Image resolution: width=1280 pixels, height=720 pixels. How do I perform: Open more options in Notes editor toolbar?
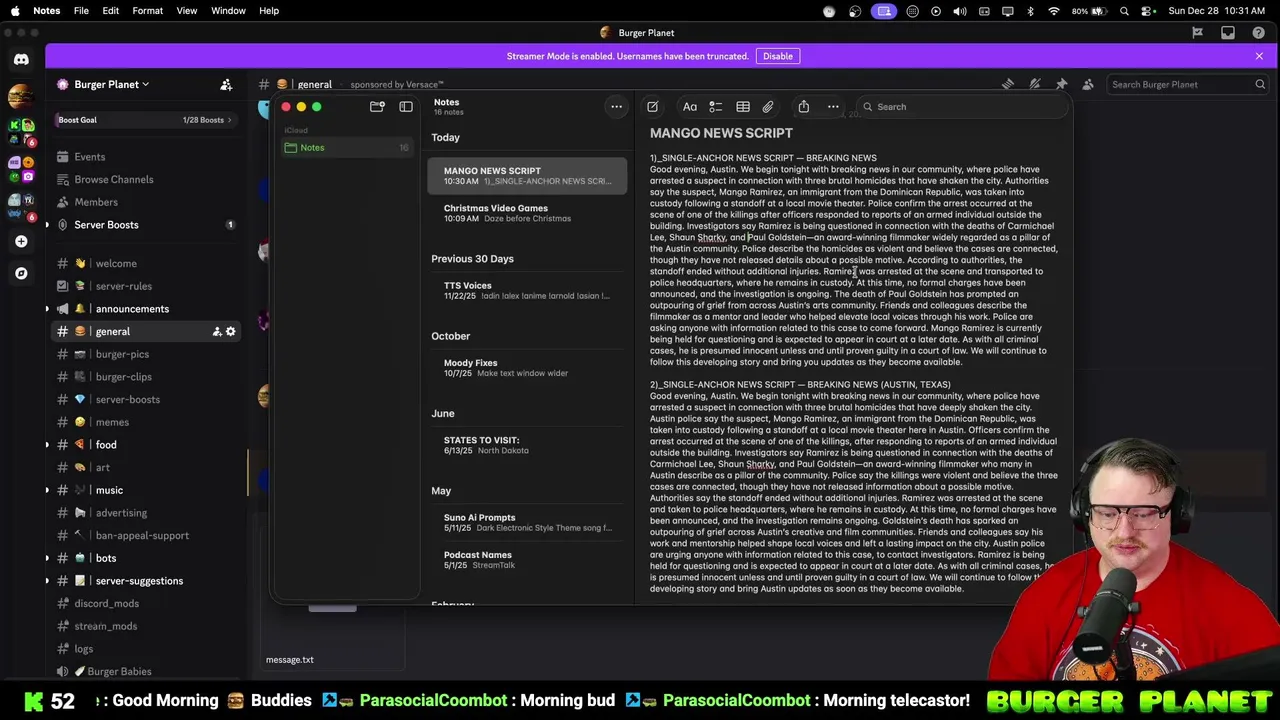pos(833,107)
